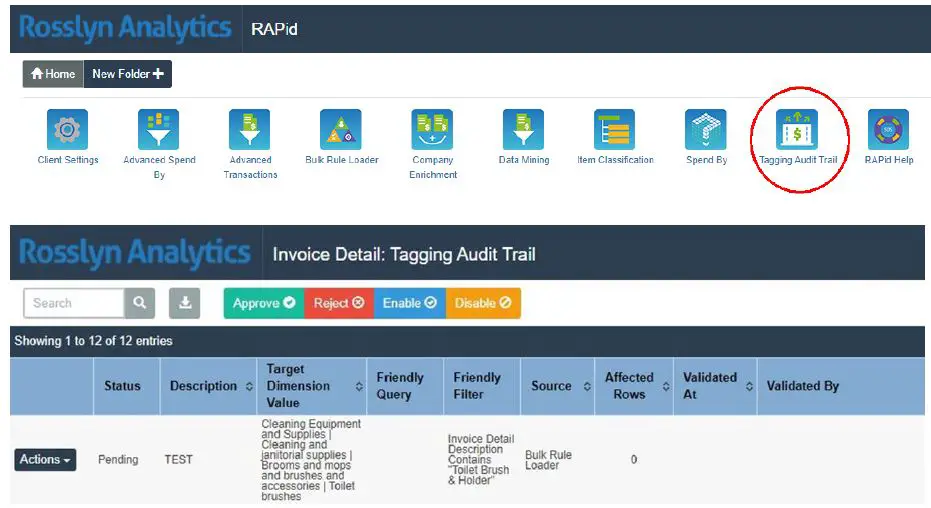Click the lower Rosslyn Analytics logo
Image resolution: width=931 pixels, height=508 pixels.
[x=135, y=253]
